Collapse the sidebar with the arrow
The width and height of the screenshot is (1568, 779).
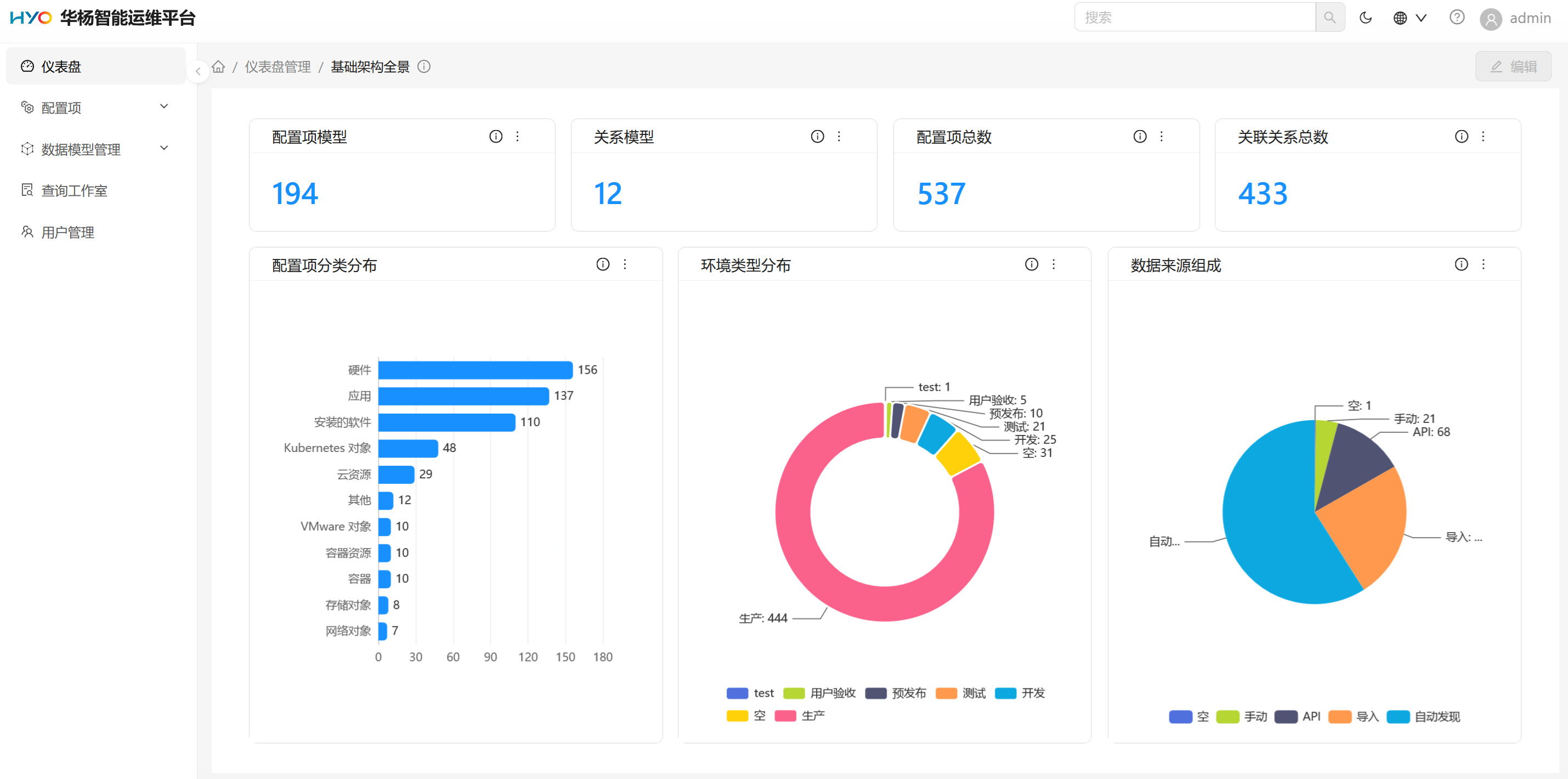coord(198,71)
